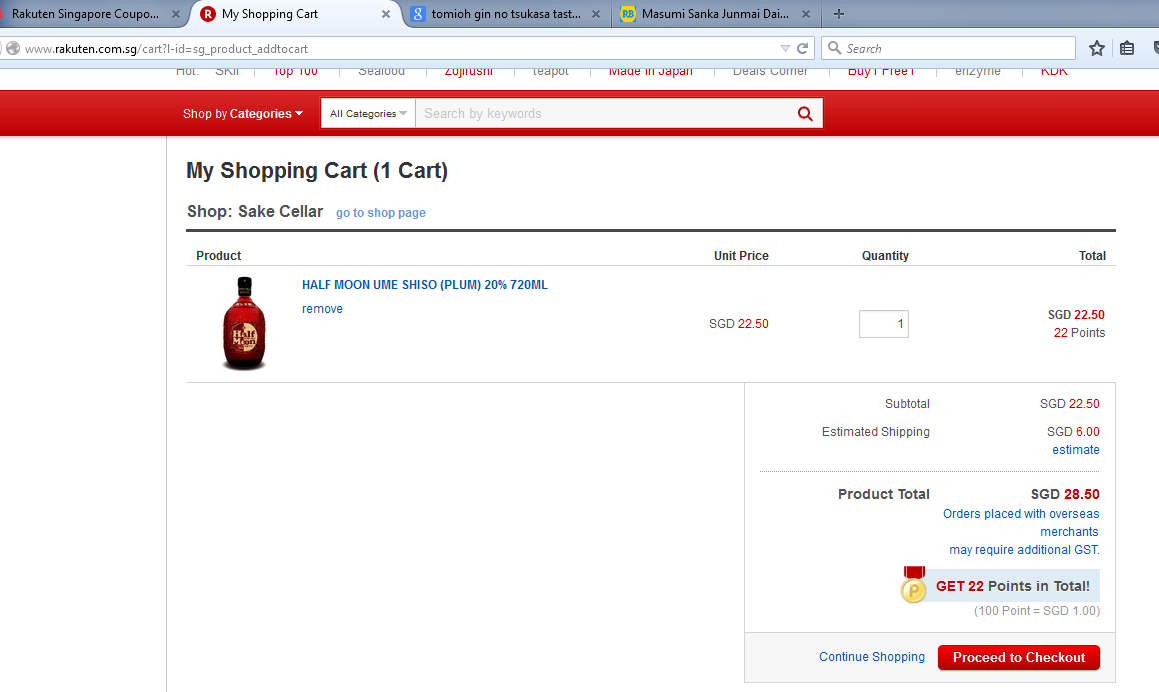Viewport: 1159px width, 692px height.
Task: Click the Quantity column header
Action: [885, 256]
